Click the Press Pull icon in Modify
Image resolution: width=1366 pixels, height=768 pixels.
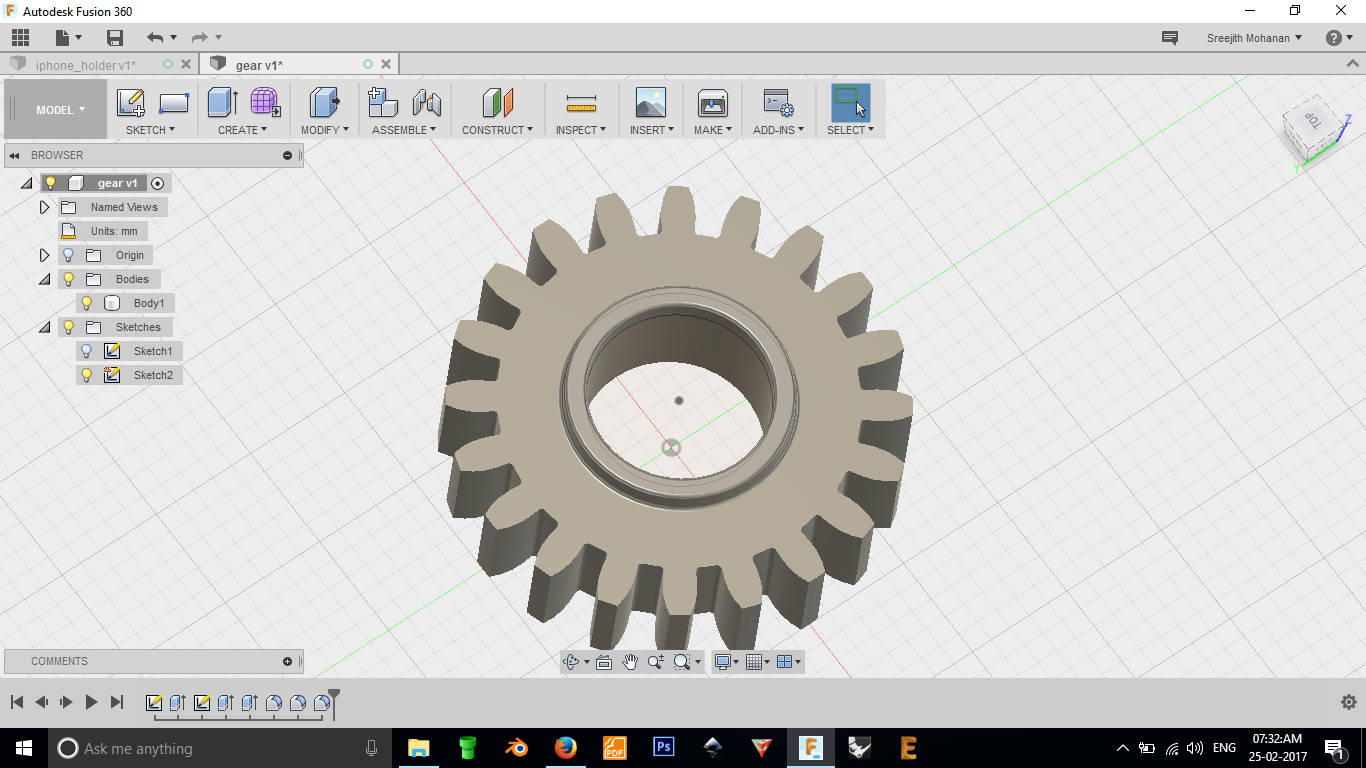coord(324,103)
